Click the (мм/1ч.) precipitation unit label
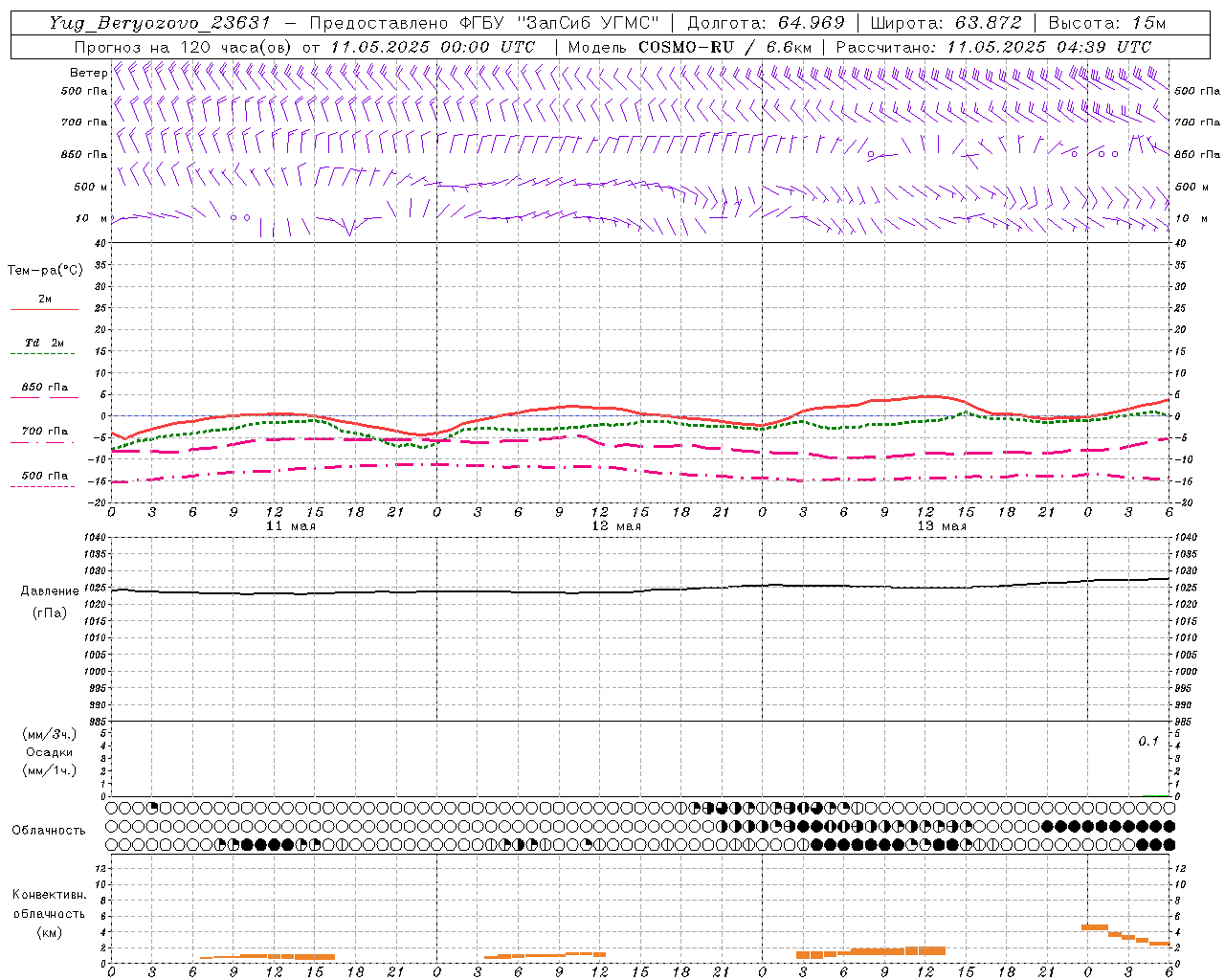Image resolution: width=1225 pixels, height=980 pixels. [x=50, y=770]
